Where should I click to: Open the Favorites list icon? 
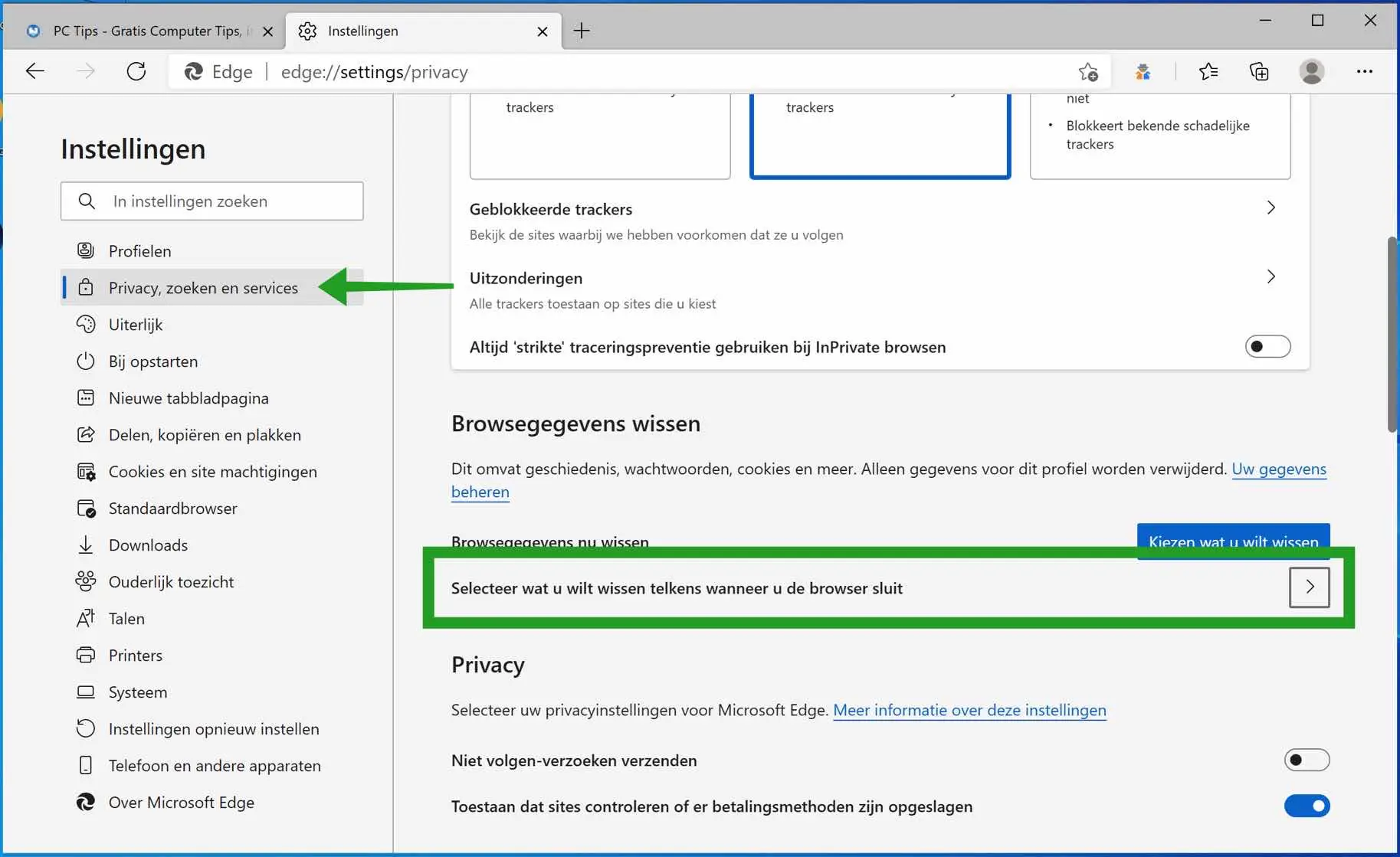pyautogui.click(x=1208, y=72)
